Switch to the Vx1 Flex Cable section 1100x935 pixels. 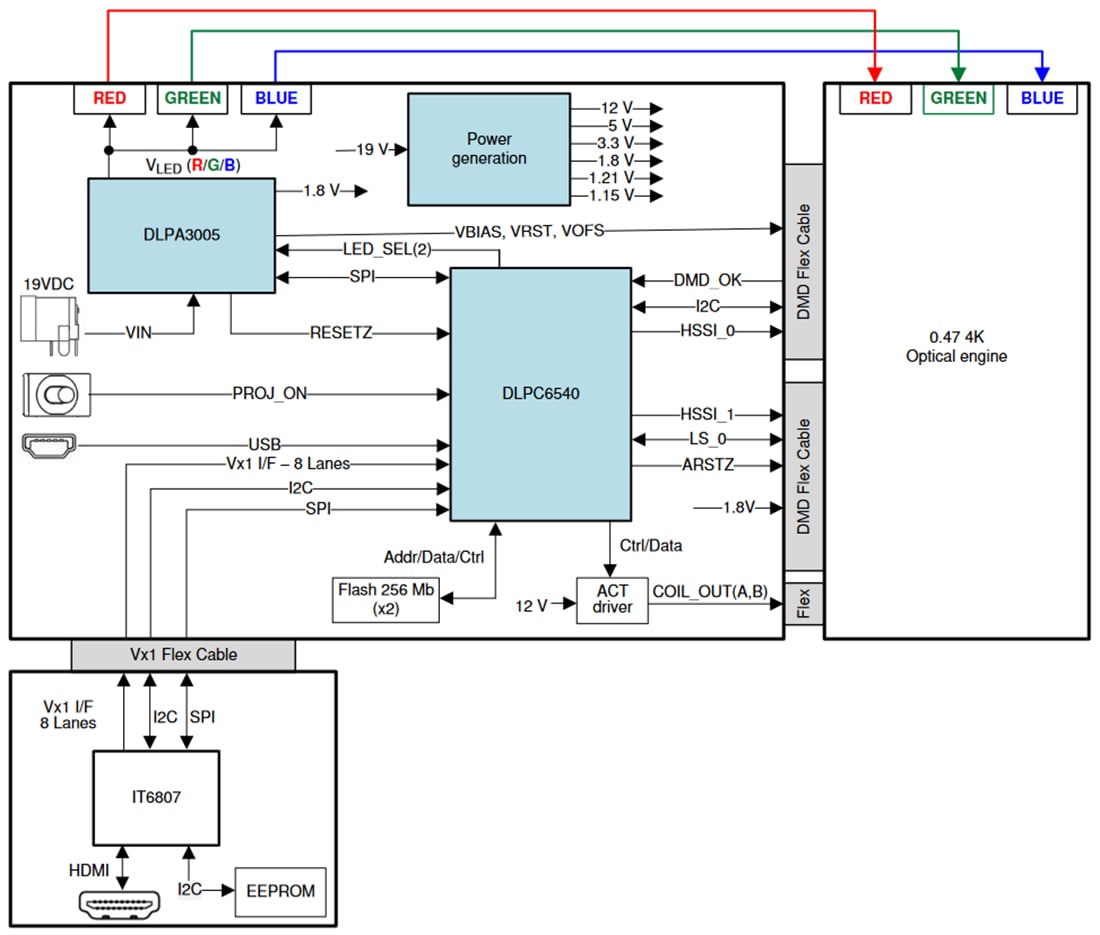183,654
